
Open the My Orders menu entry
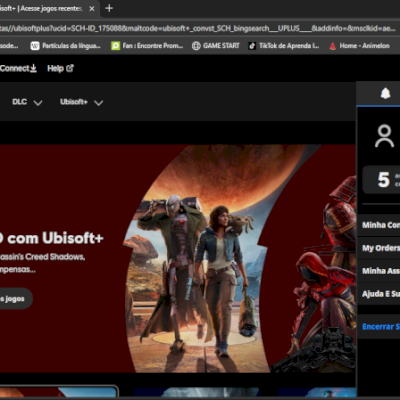click(379, 248)
